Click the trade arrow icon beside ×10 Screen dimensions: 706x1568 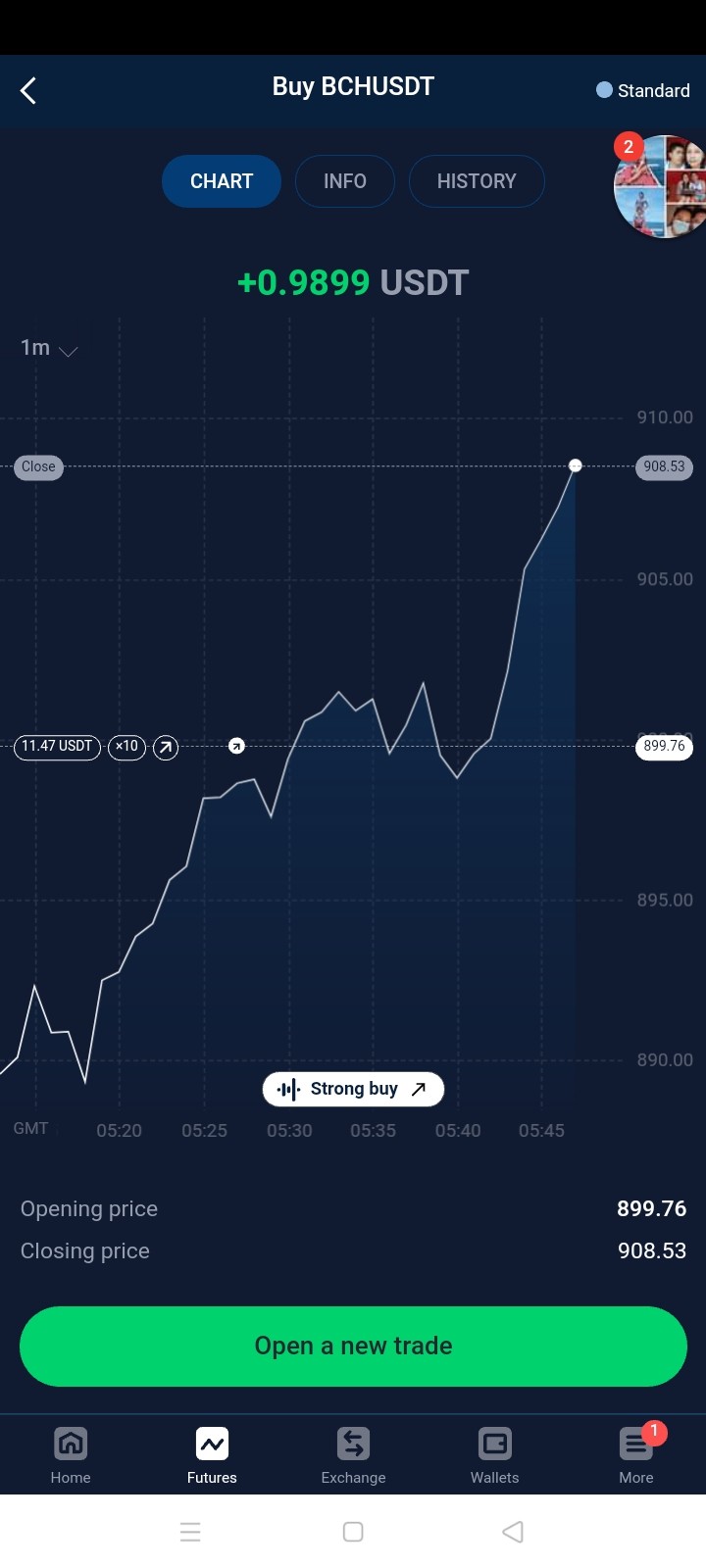[x=166, y=748]
